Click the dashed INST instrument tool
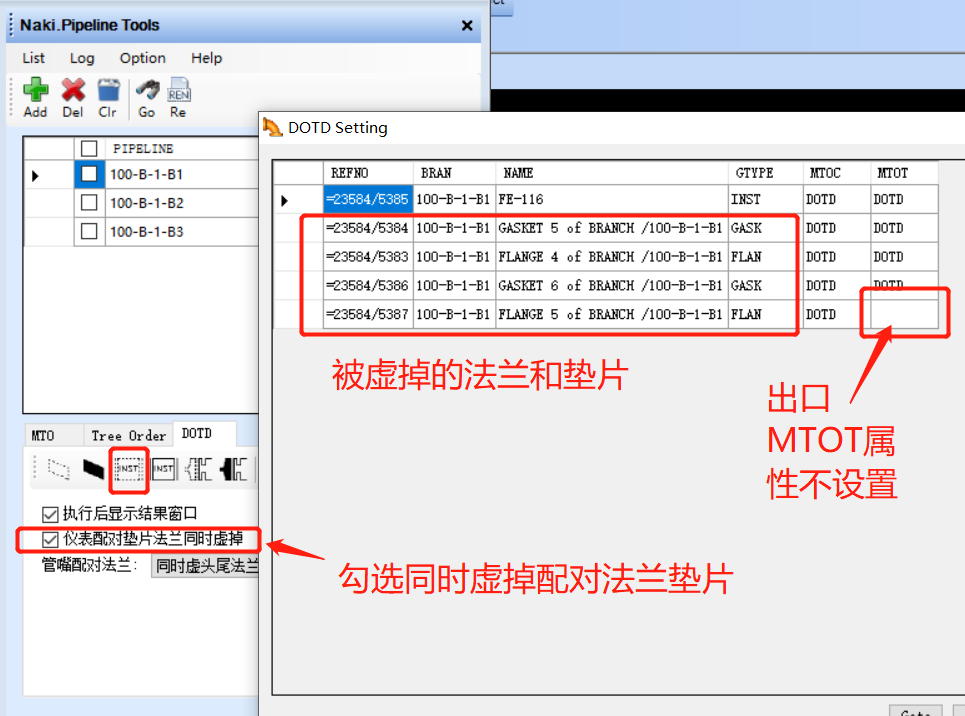 129,470
